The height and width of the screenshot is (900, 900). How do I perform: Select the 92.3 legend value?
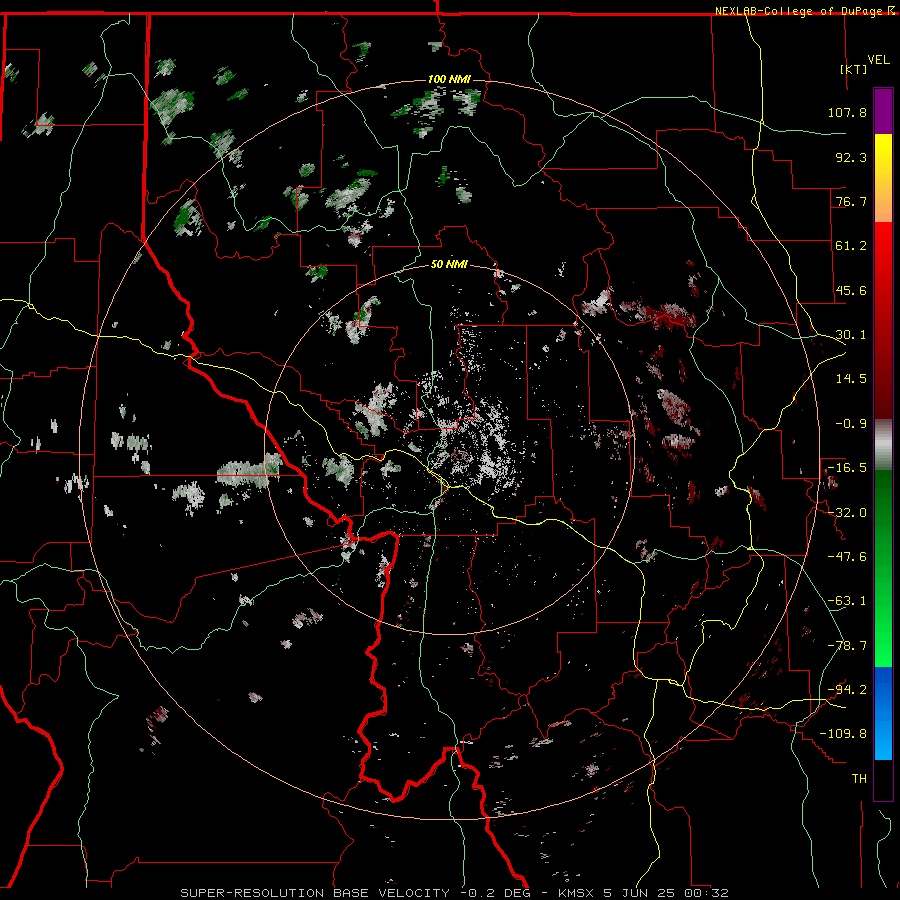click(x=851, y=157)
